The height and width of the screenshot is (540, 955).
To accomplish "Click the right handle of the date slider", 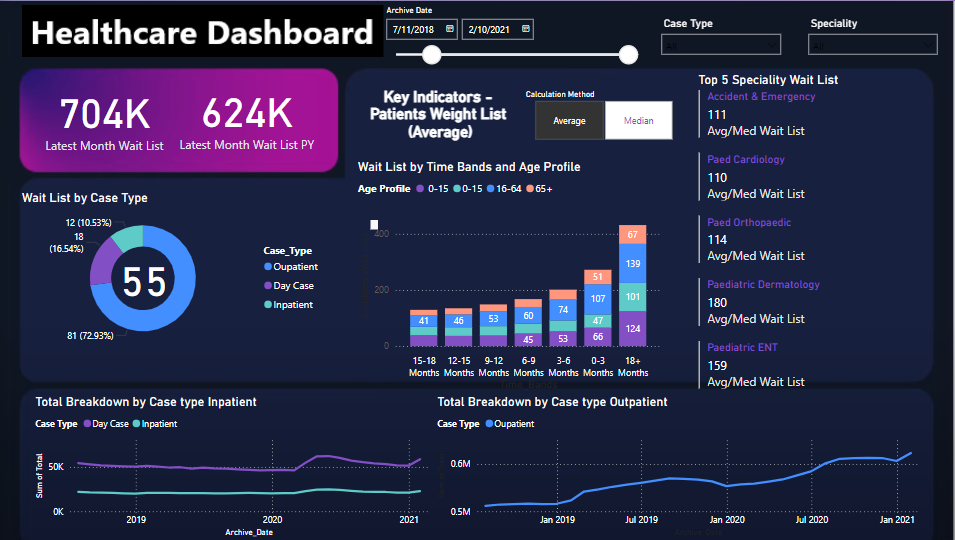I will point(629,55).
